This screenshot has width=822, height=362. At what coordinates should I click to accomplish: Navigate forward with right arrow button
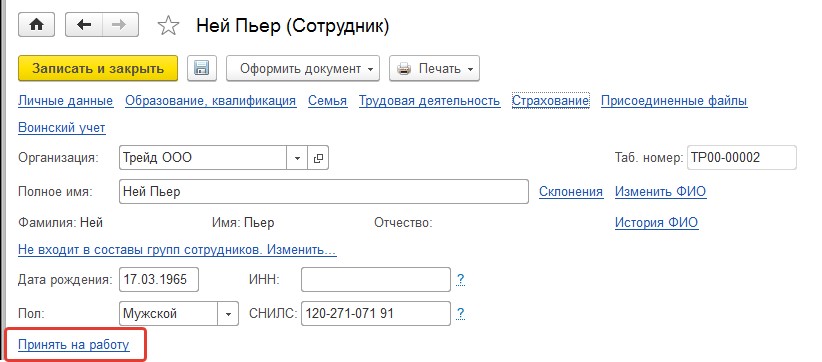(x=121, y=25)
